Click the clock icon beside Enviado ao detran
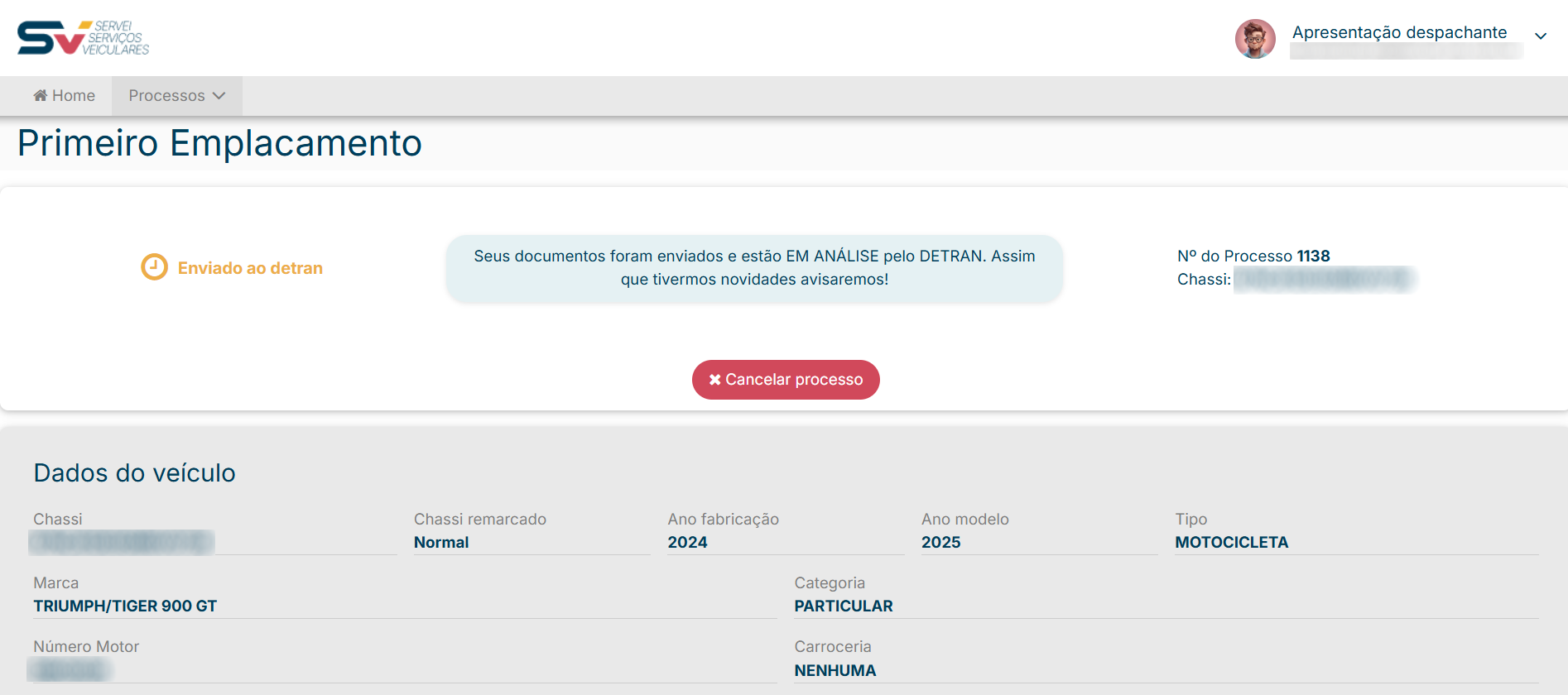The width and height of the screenshot is (1568, 695). point(154,267)
